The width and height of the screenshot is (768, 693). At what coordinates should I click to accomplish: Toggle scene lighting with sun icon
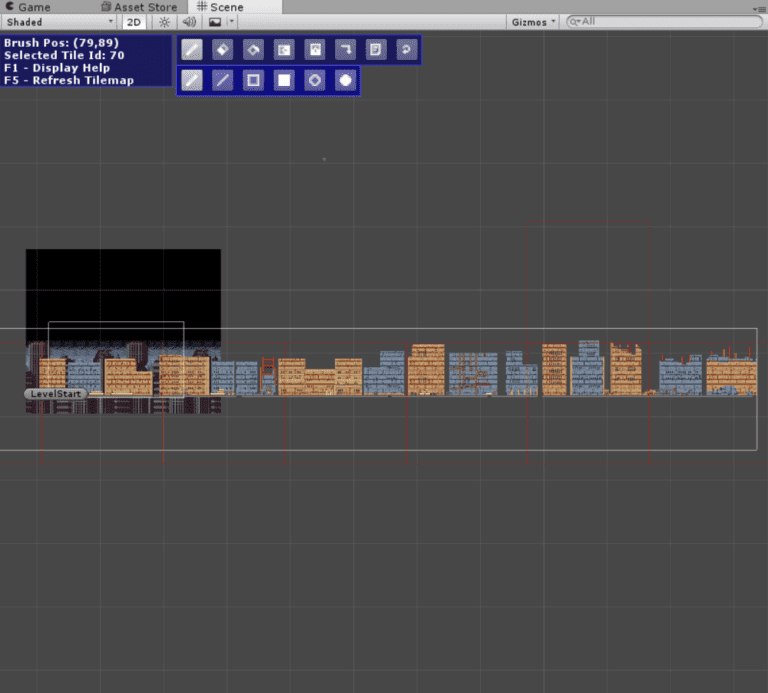(x=164, y=22)
